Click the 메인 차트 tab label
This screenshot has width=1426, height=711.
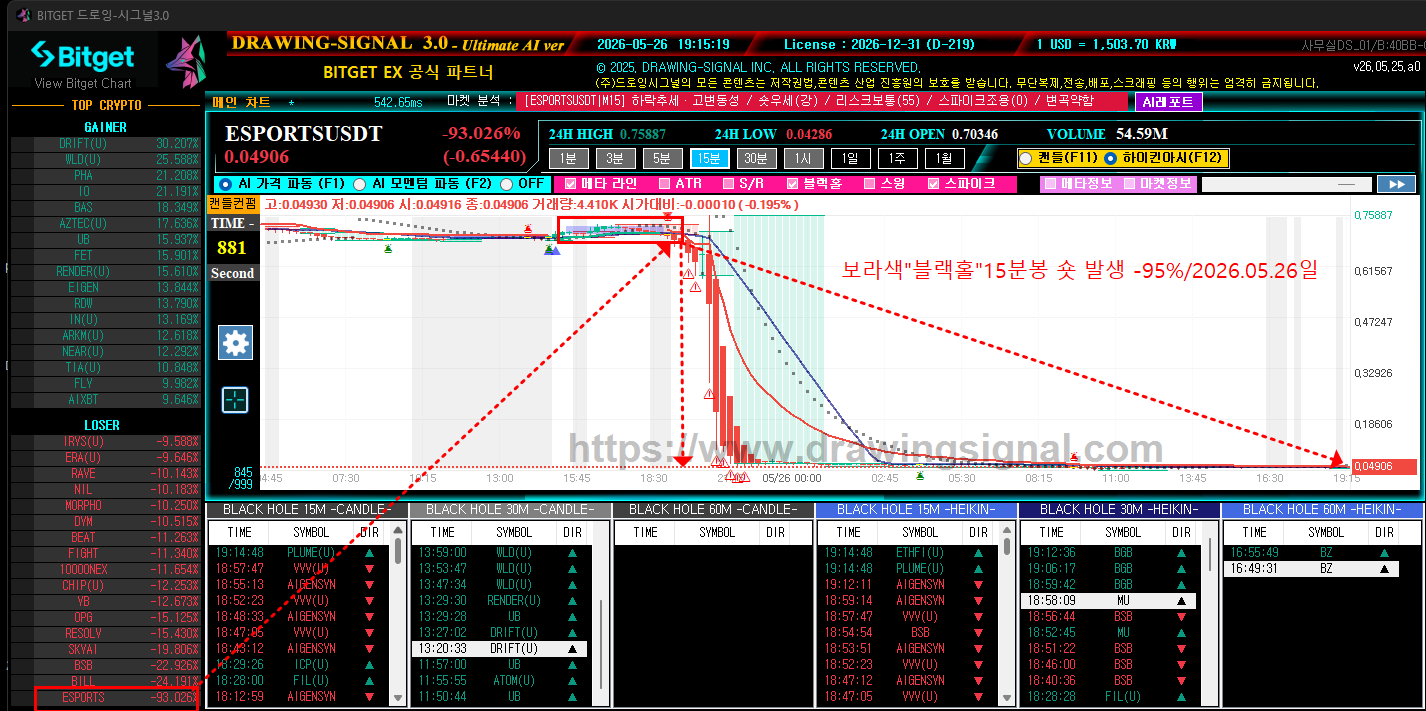(241, 102)
